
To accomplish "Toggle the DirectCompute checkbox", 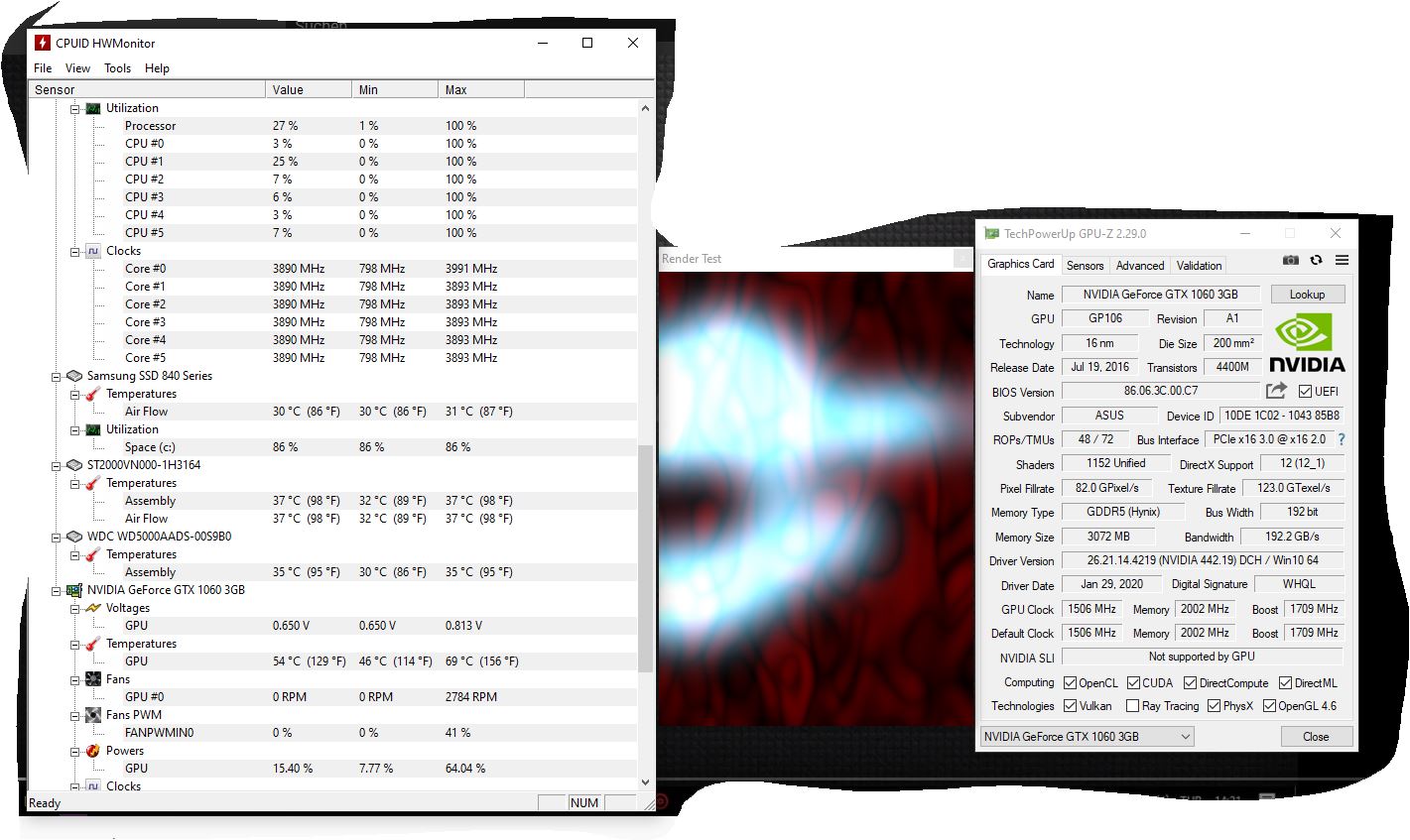I will click(x=1191, y=683).
